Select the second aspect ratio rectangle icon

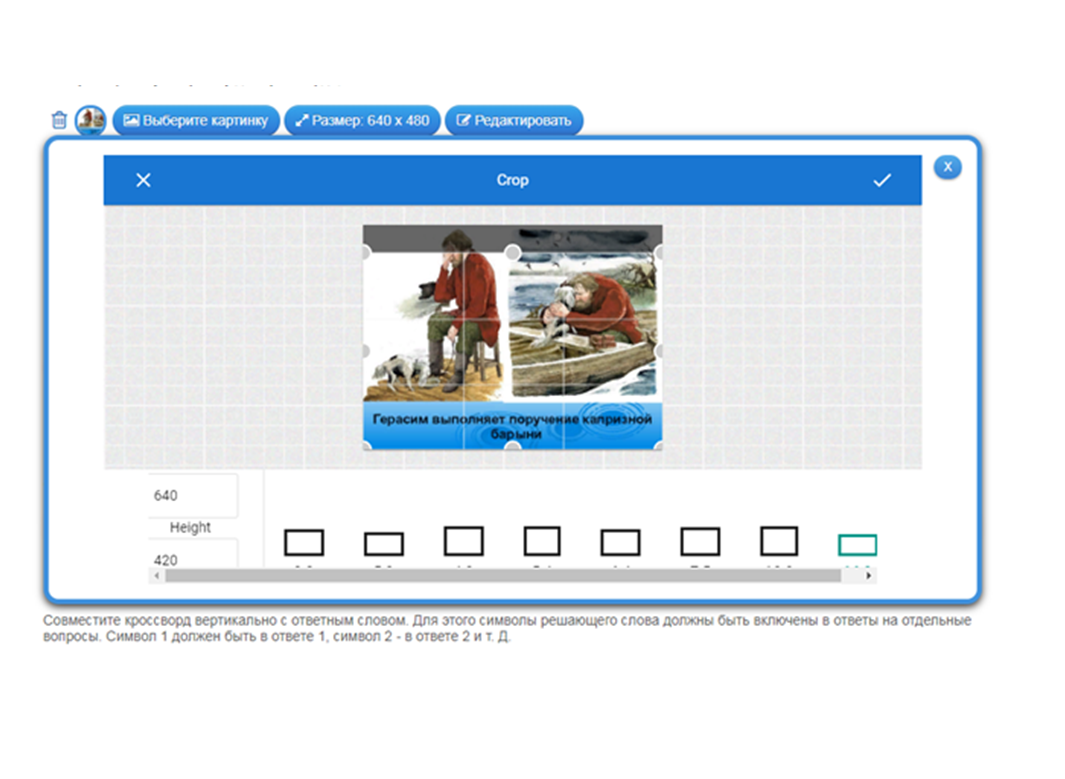(383, 544)
